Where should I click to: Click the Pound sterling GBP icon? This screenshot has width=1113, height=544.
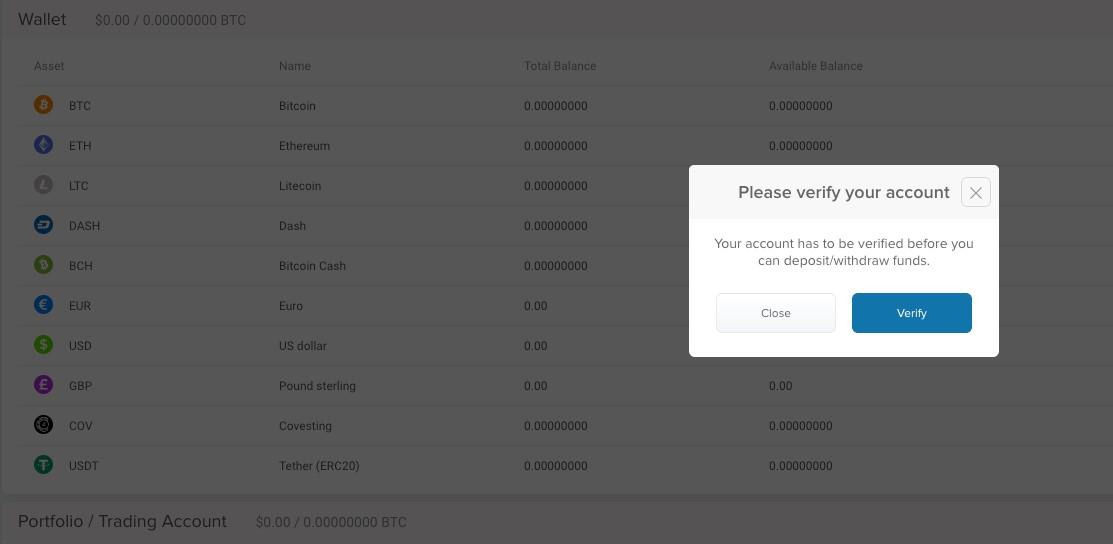[43, 386]
